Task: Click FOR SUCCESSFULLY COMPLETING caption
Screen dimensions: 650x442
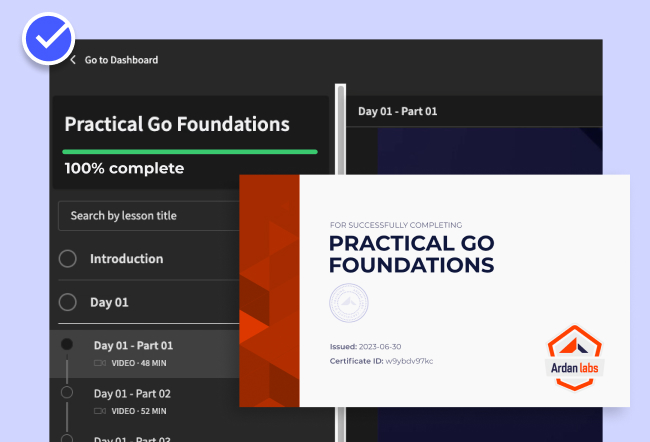Action: pyautogui.click(x=396, y=225)
